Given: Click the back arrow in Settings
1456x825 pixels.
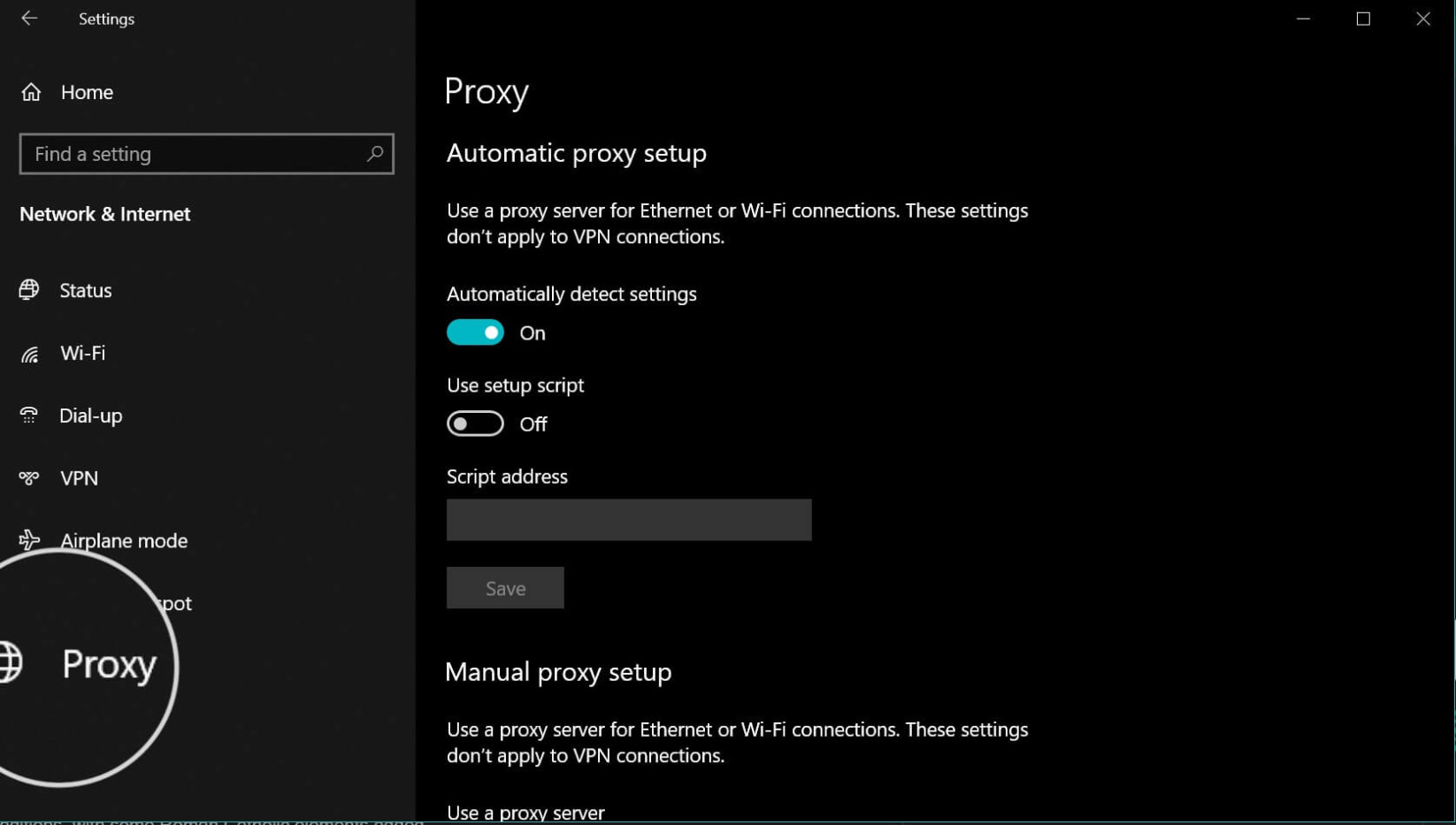Looking at the screenshot, I should pyautogui.click(x=29, y=18).
